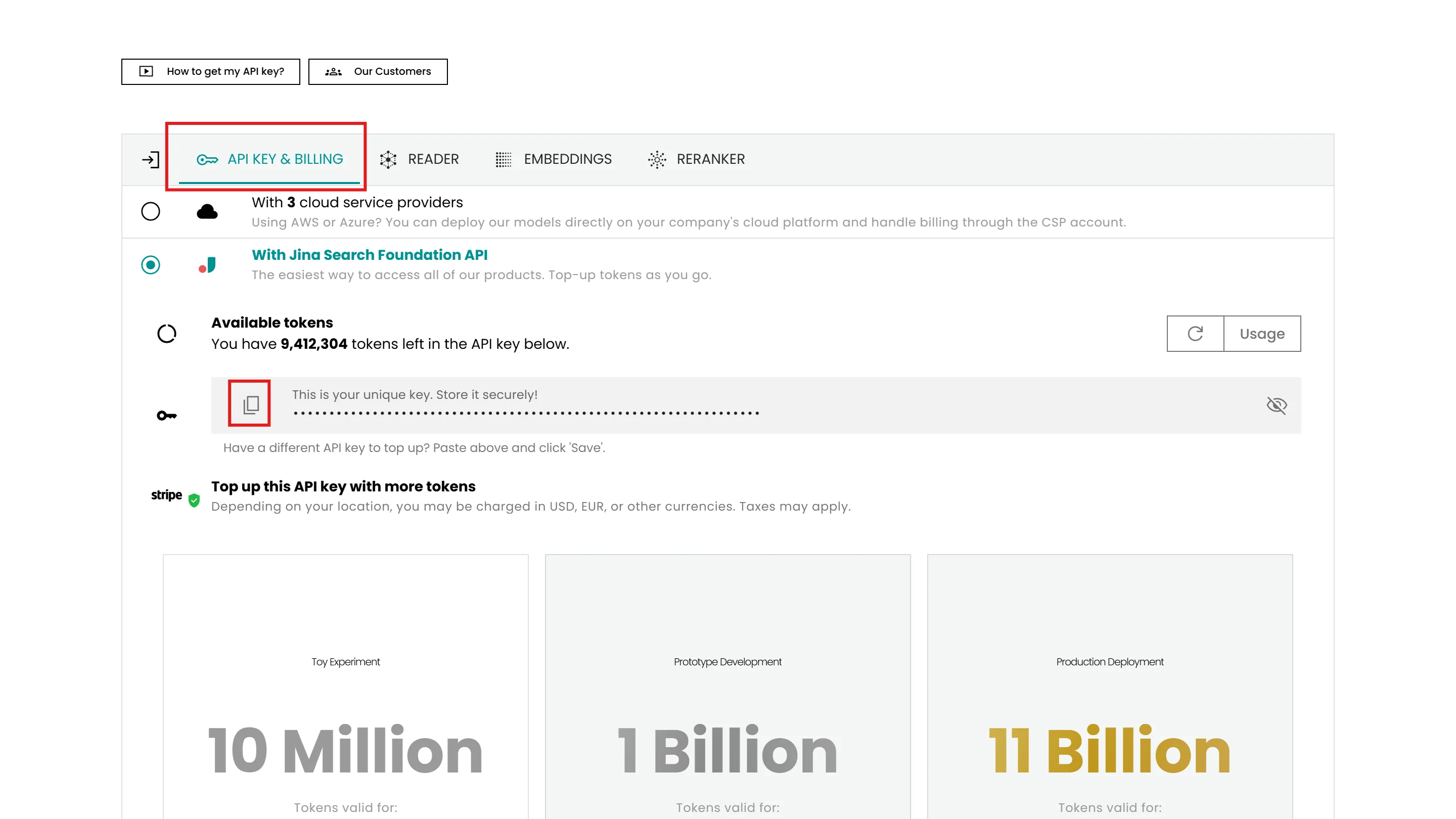Switch to the Reader tab

pyautogui.click(x=420, y=159)
